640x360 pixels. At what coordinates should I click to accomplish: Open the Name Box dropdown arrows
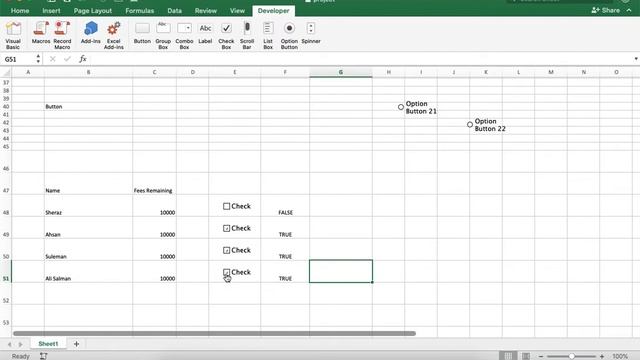point(38,59)
